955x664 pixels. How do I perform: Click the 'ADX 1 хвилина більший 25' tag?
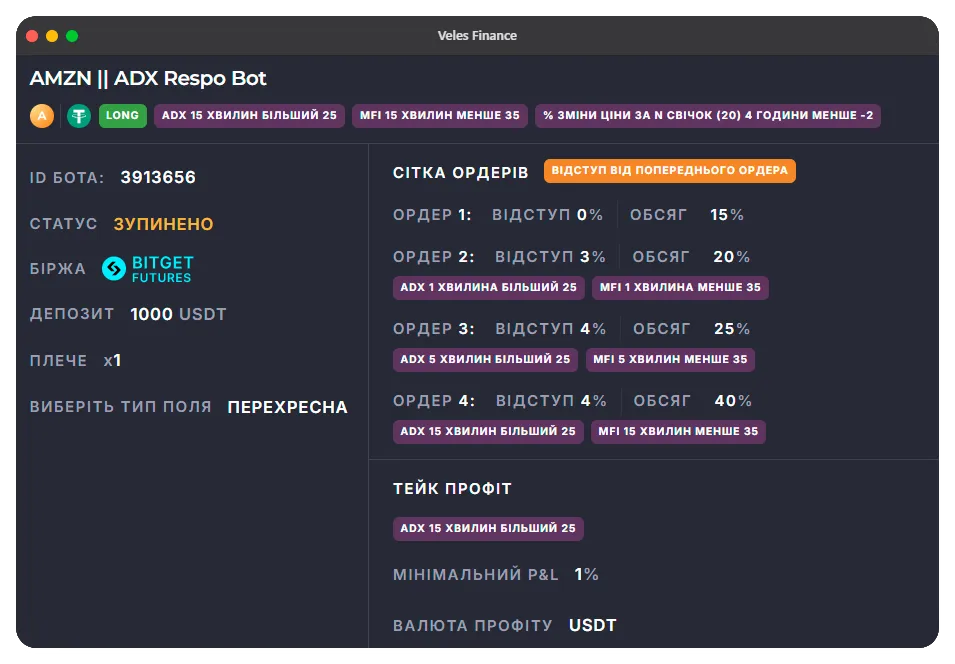pos(488,288)
